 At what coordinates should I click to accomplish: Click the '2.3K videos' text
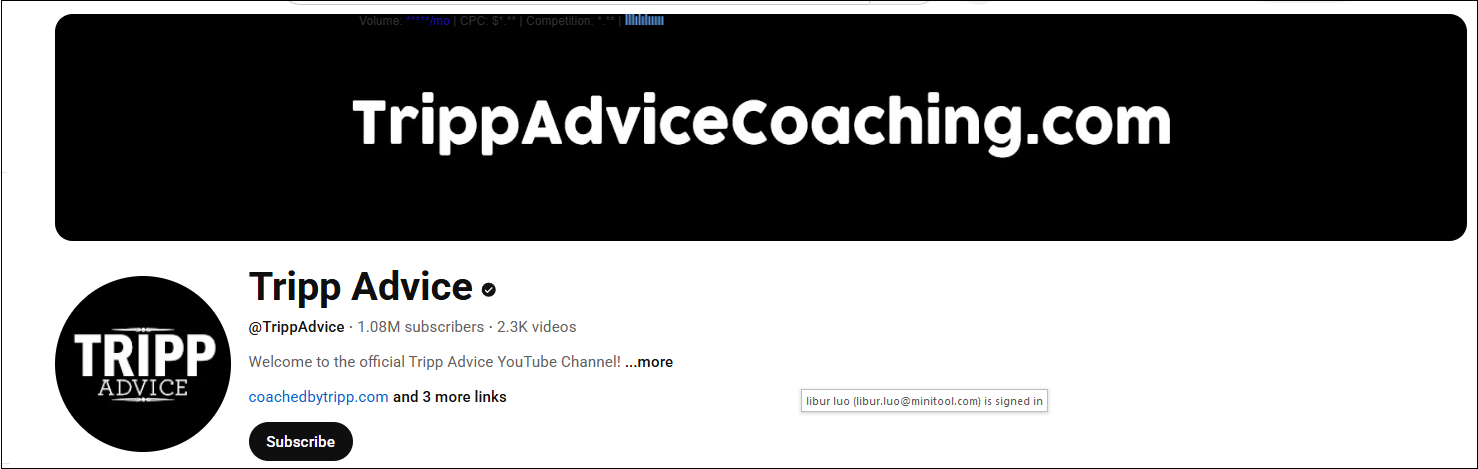537,327
